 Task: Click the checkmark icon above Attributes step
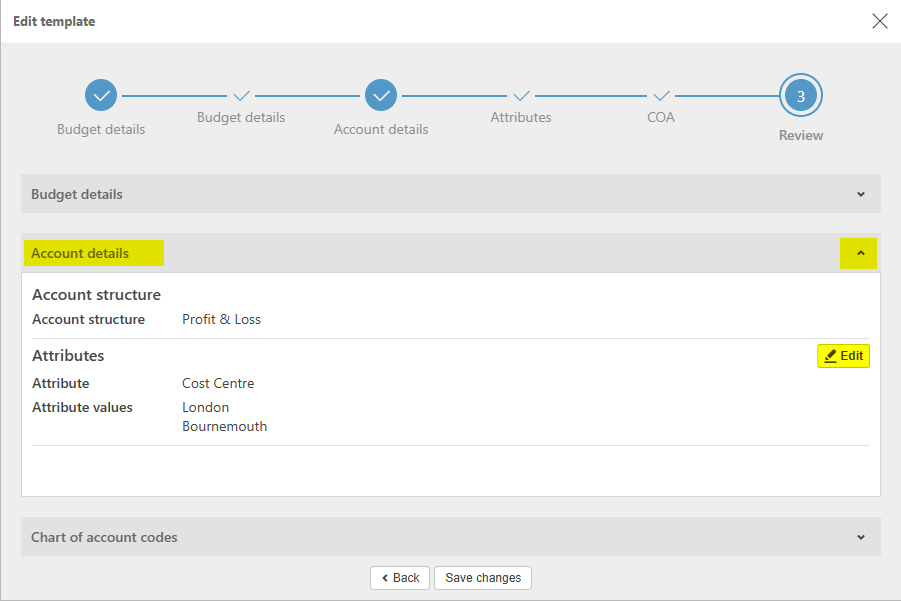[521, 96]
